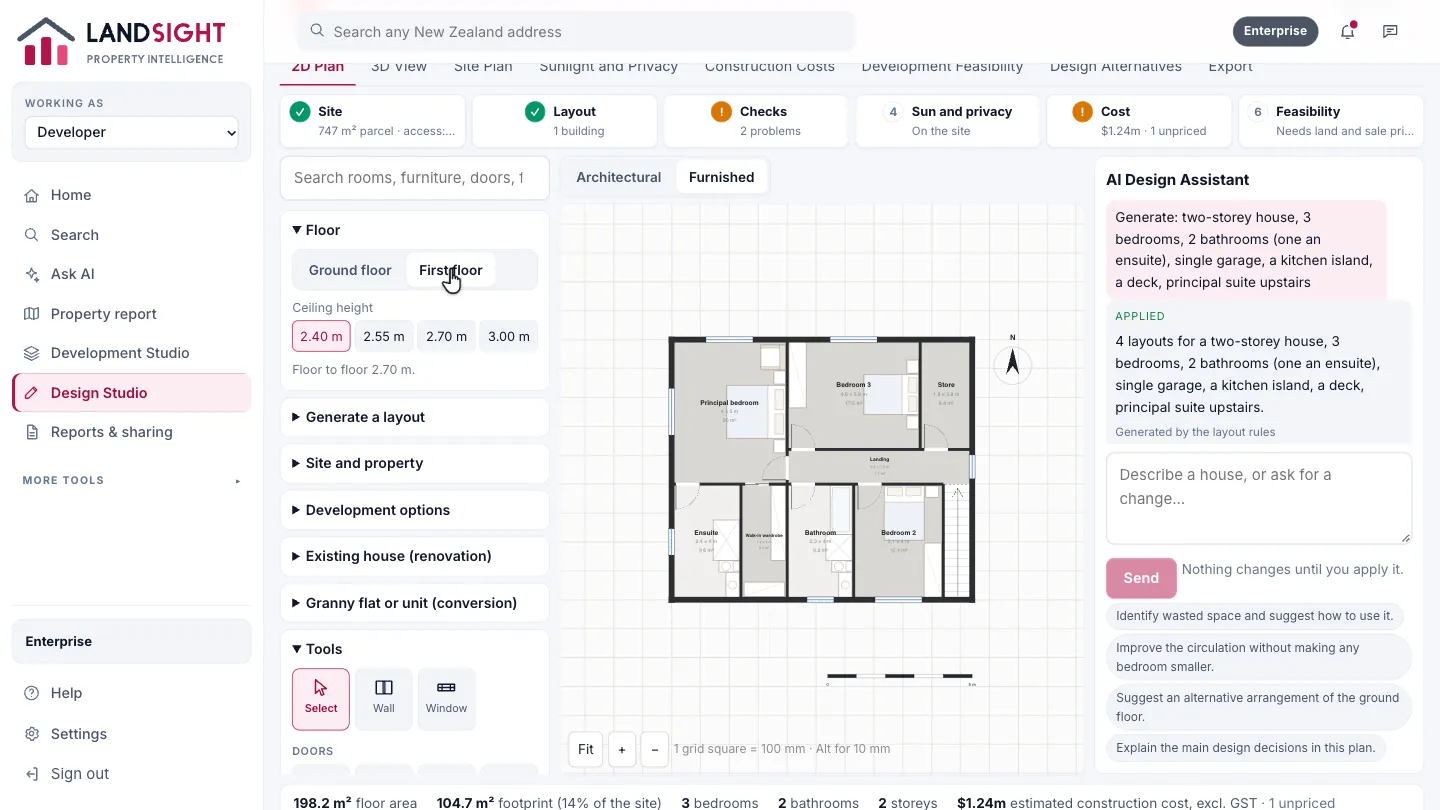The width and height of the screenshot is (1440, 810).
Task: Click the New Zealand address search field
Action: click(576, 32)
